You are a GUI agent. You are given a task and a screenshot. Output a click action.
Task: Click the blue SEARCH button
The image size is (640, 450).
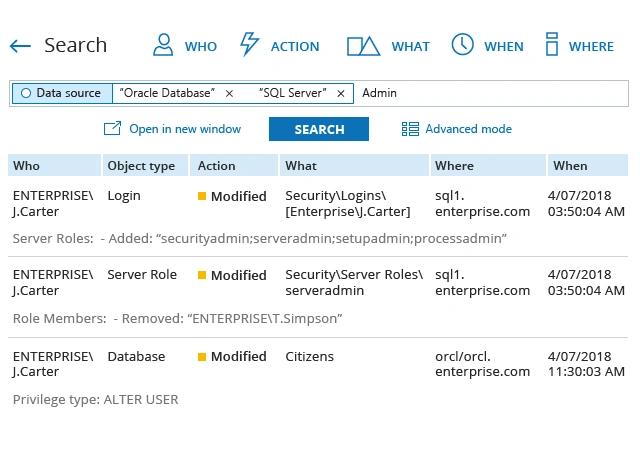(x=319, y=129)
